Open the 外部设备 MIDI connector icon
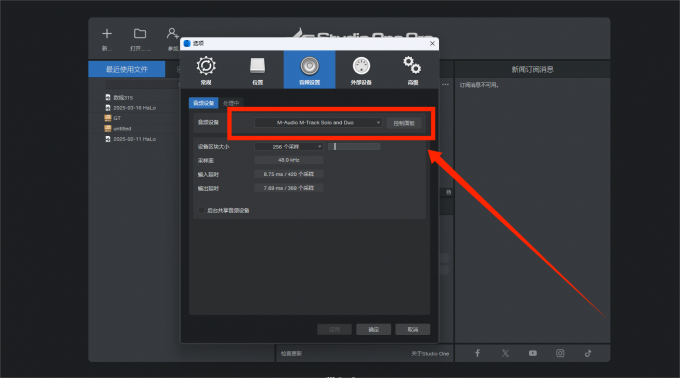Image resolution: width=680 pixels, height=378 pixels. click(361, 66)
